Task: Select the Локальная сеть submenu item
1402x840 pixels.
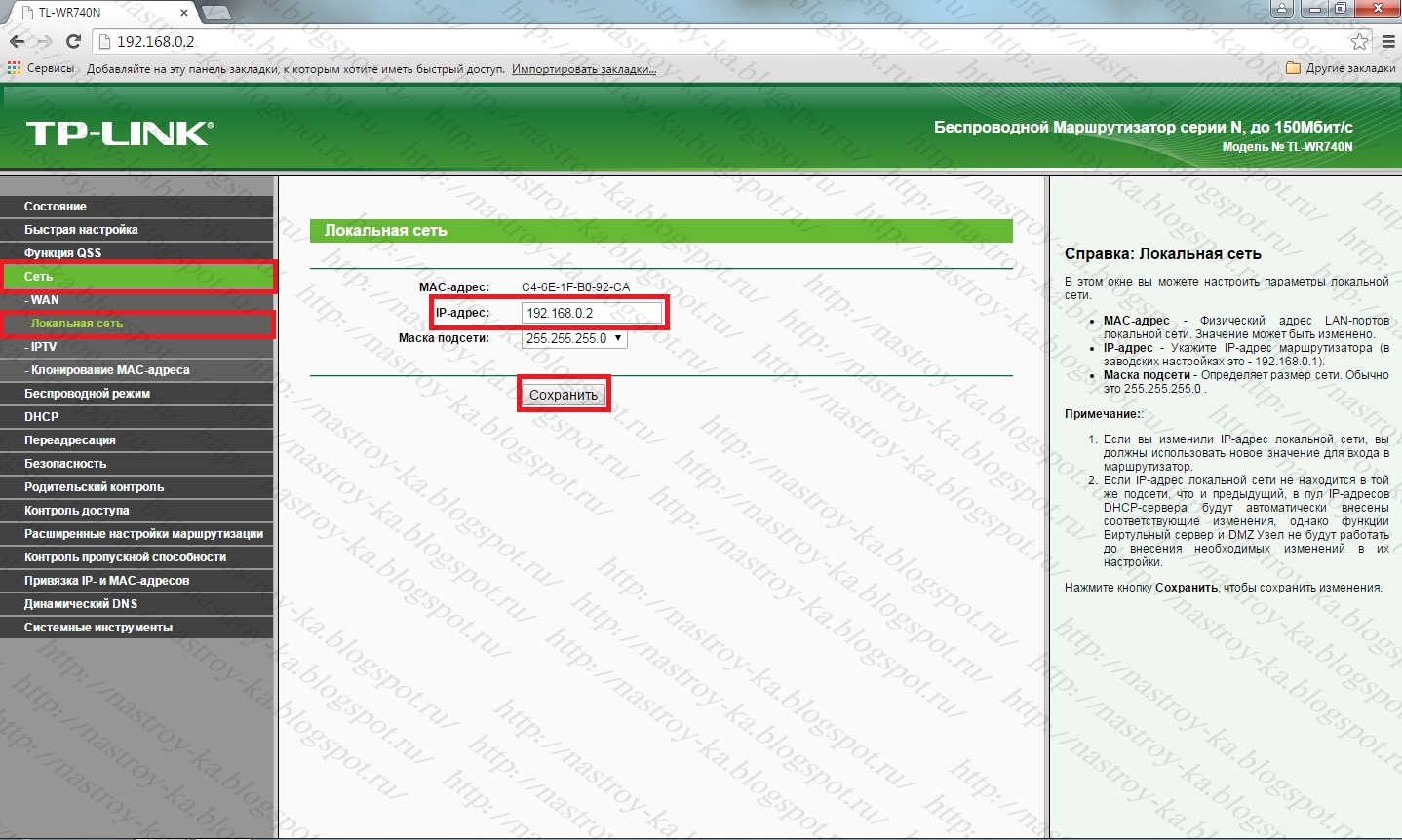Action: pos(136,324)
